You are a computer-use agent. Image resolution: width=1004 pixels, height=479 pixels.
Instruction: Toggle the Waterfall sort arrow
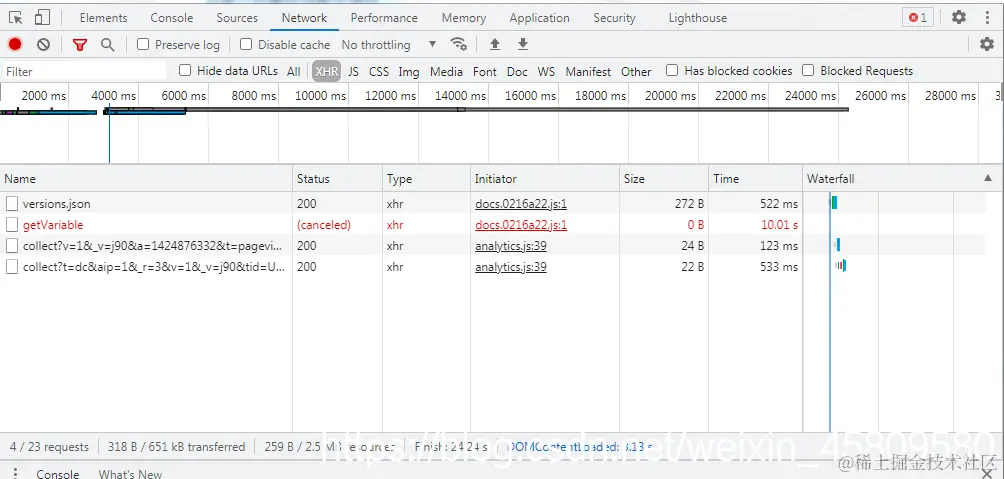pyautogui.click(x=988, y=179)
